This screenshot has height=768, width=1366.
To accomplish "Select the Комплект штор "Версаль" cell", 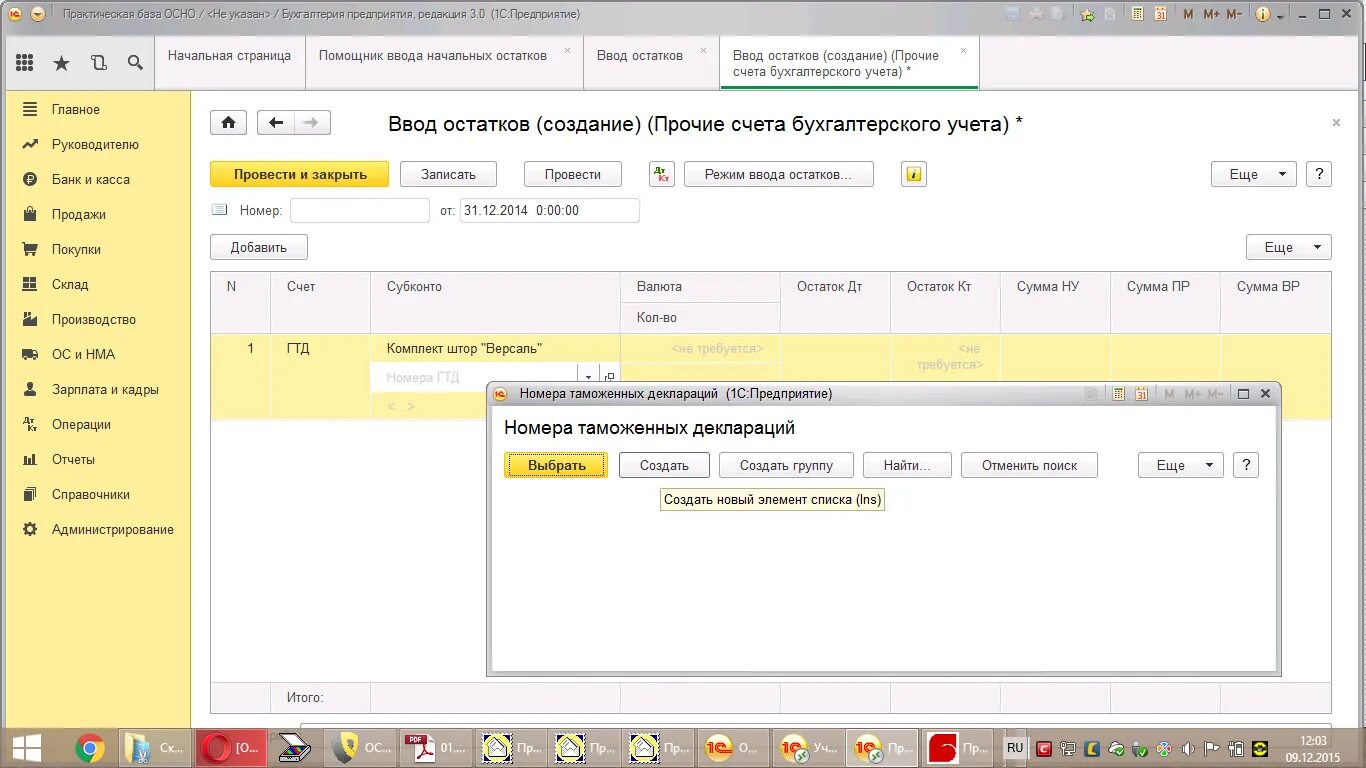I will point(495,348).
